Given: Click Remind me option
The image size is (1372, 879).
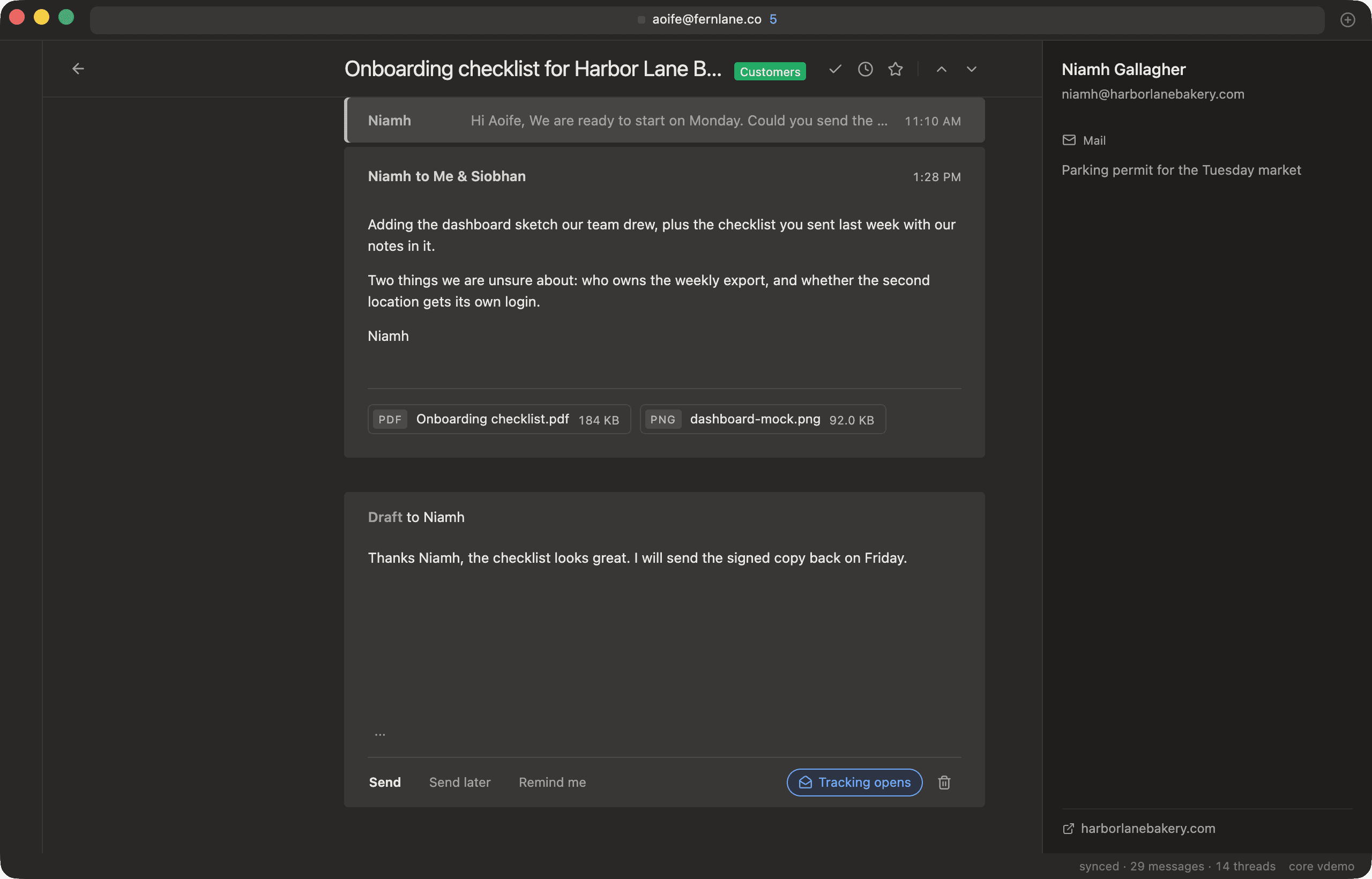Looking at the screenshot, I should 552,783.
